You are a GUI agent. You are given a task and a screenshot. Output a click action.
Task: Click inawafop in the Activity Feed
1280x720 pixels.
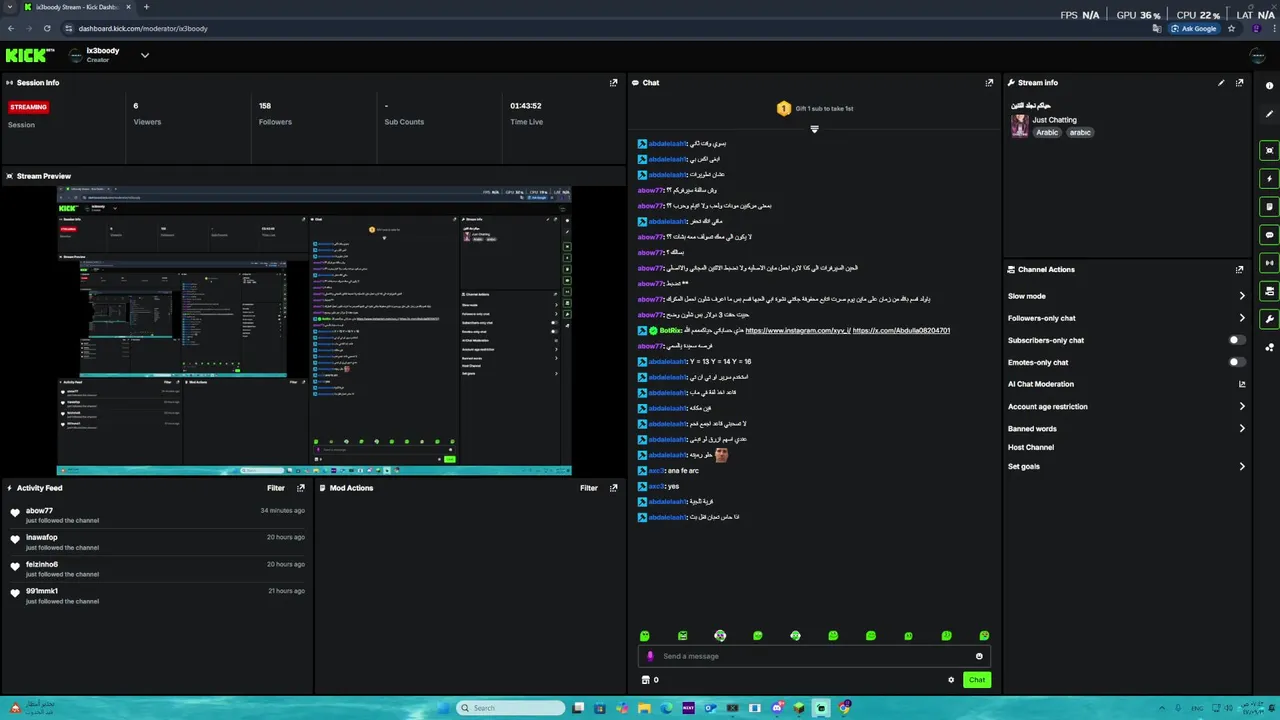coord(41,537)
